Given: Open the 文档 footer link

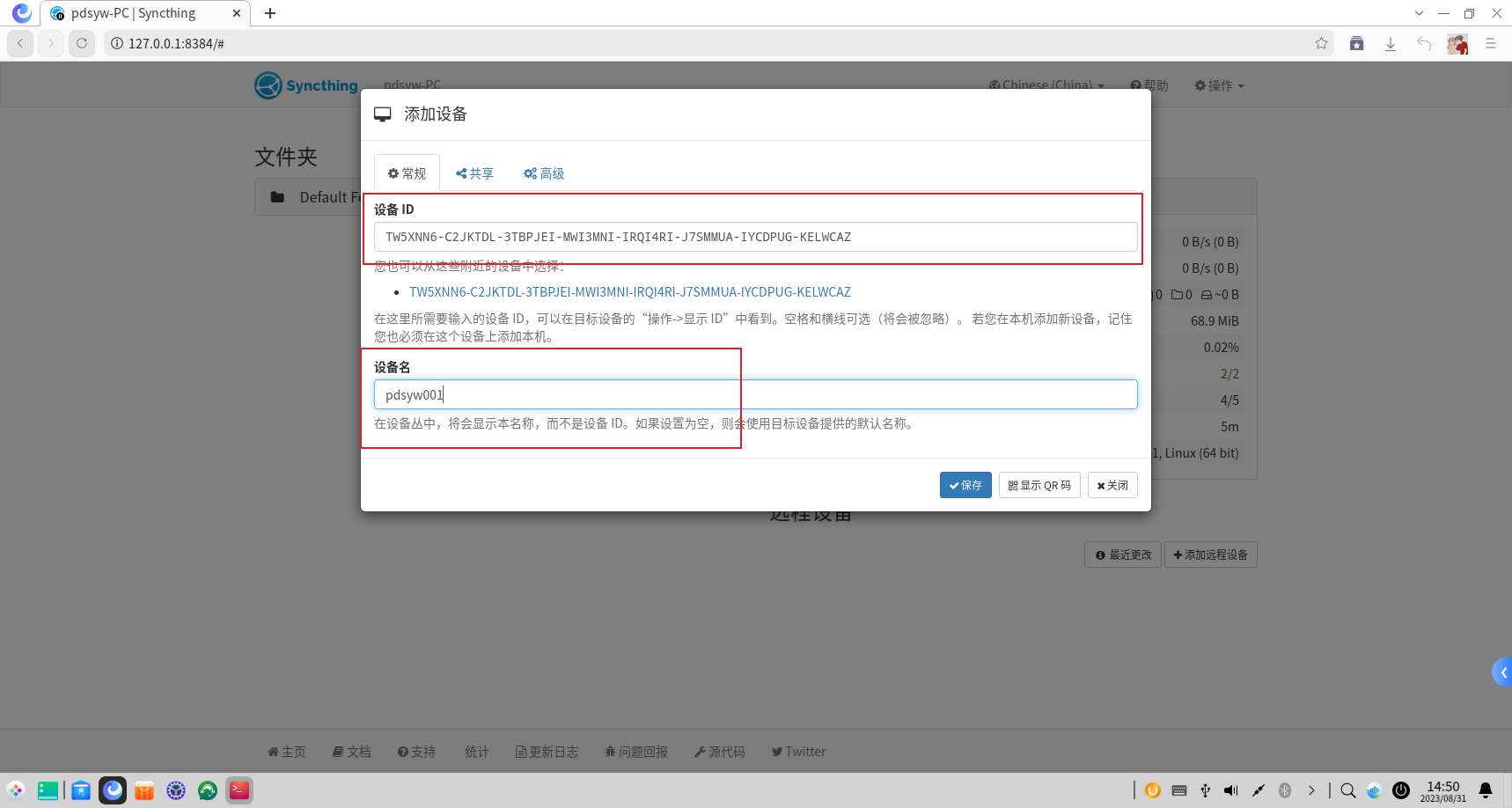Looking at the screenshot, I should point(352,752).
